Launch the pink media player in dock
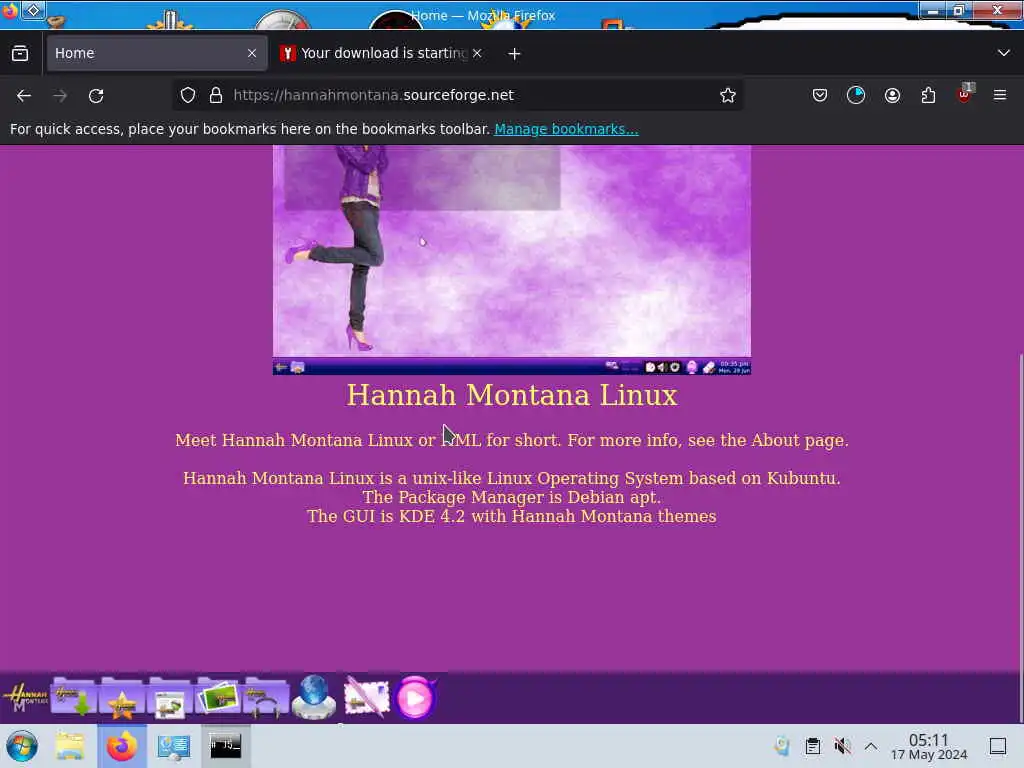Screen dimensions: 1024x768 (415, 697)
